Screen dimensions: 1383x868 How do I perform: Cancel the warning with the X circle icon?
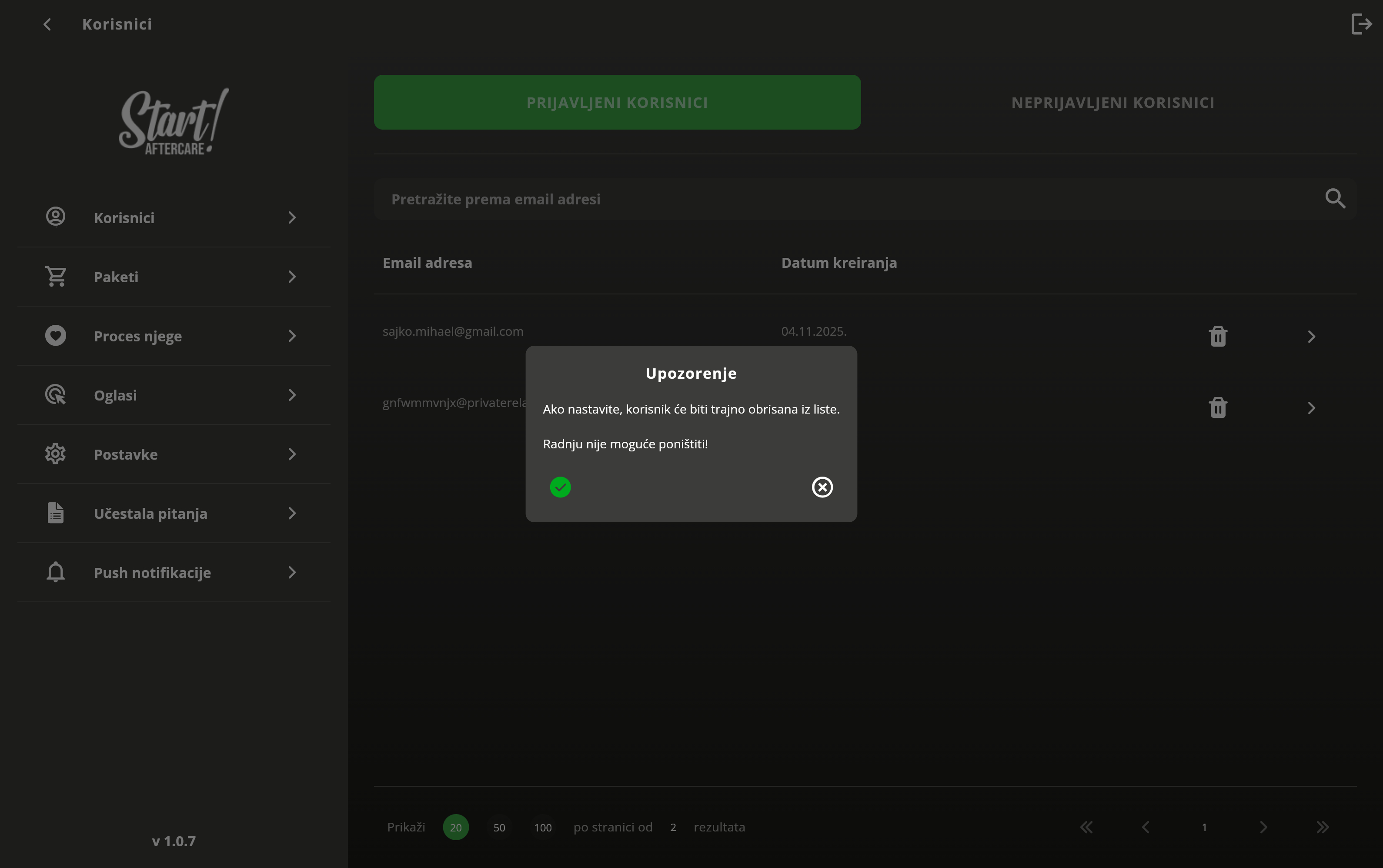pyautogui.click(x=822, y=487)
